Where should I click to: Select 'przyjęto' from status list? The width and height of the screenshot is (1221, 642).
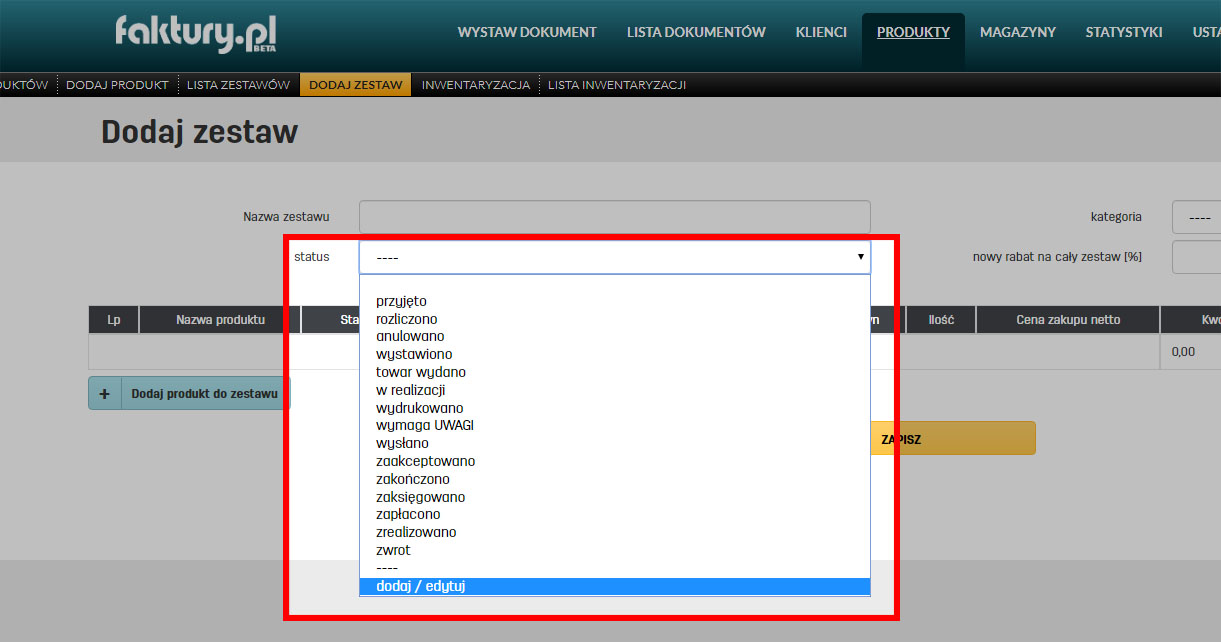pyautogui.click(x=401, y=301)
